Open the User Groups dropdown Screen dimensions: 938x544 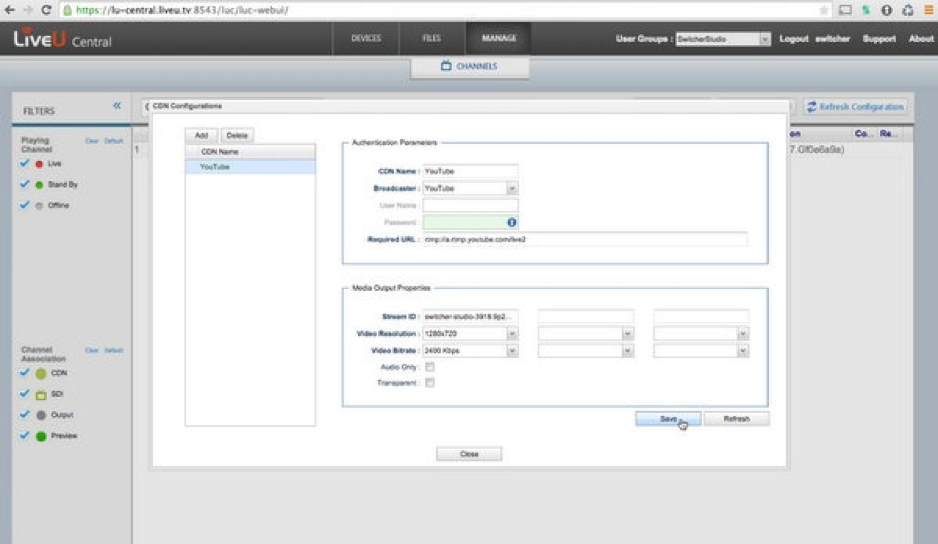pyautogui.click(x=765, y=39)
